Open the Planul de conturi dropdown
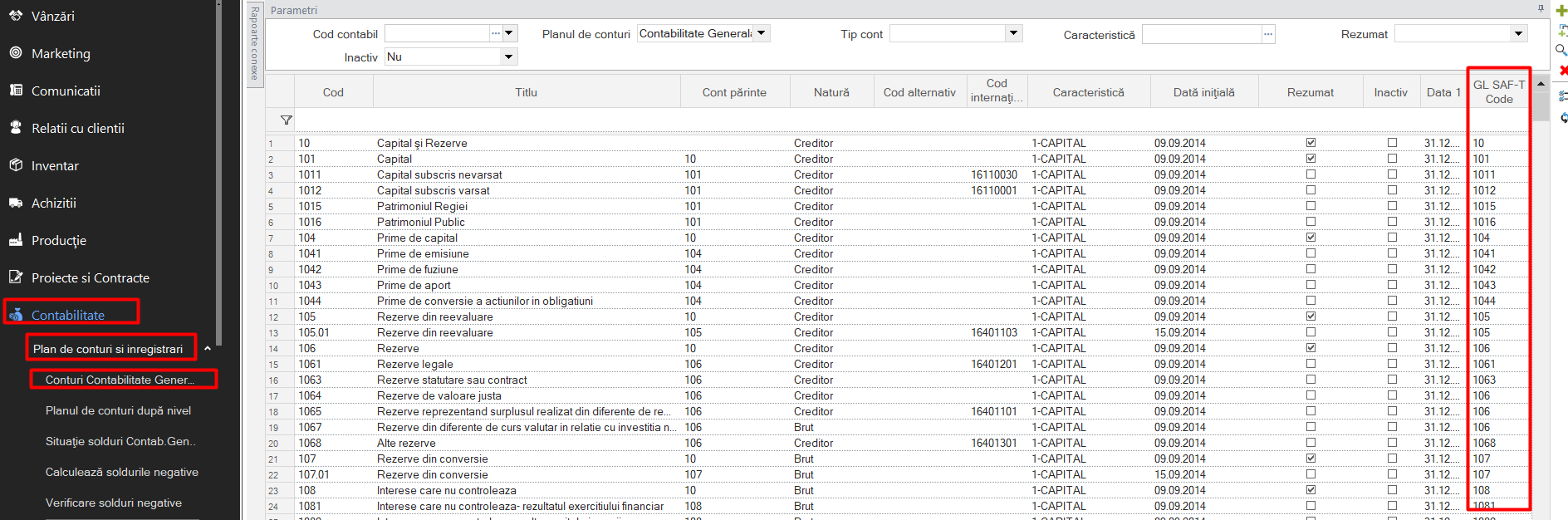 coord(762,33)
